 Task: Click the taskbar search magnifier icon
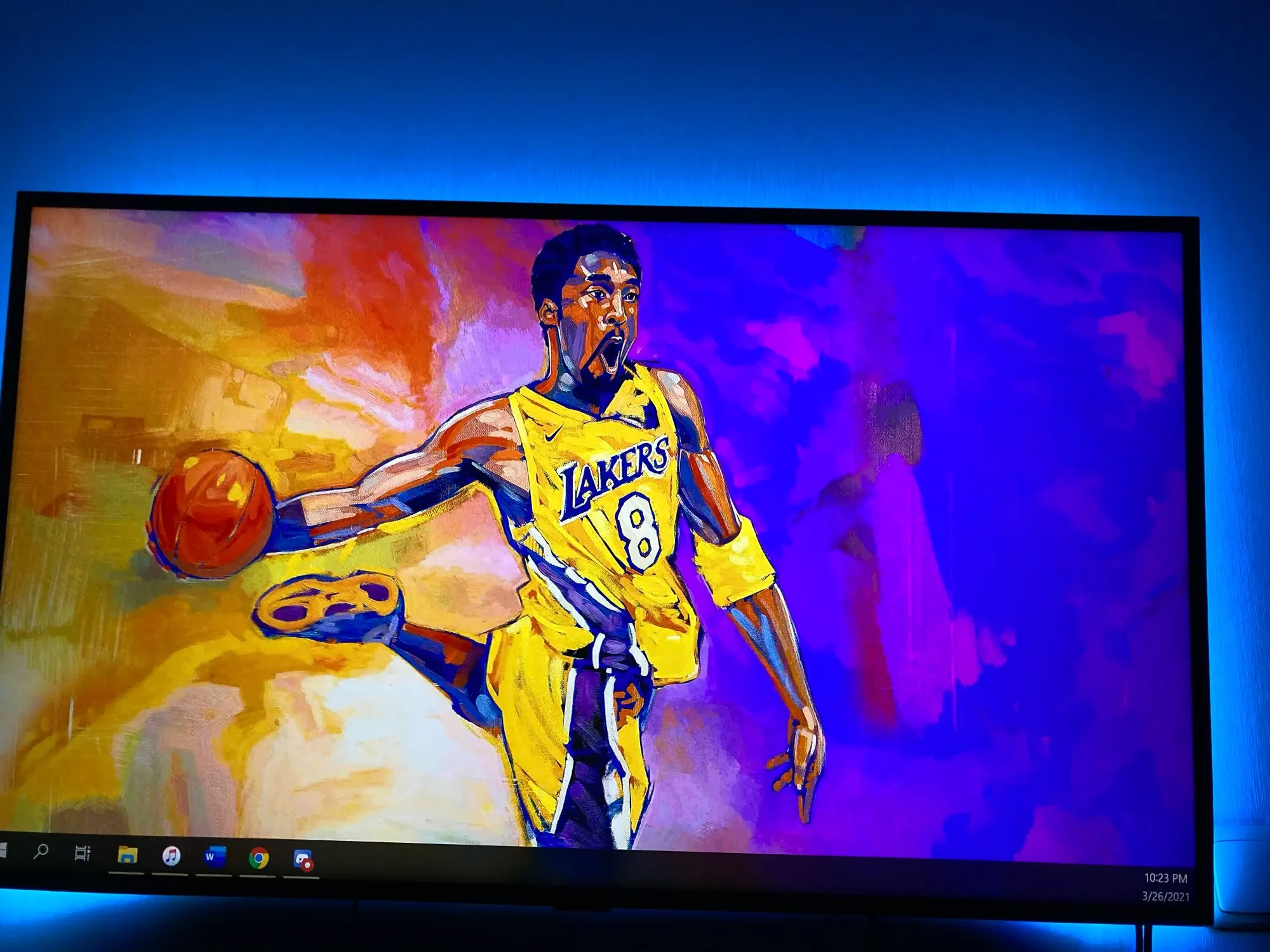41,852
